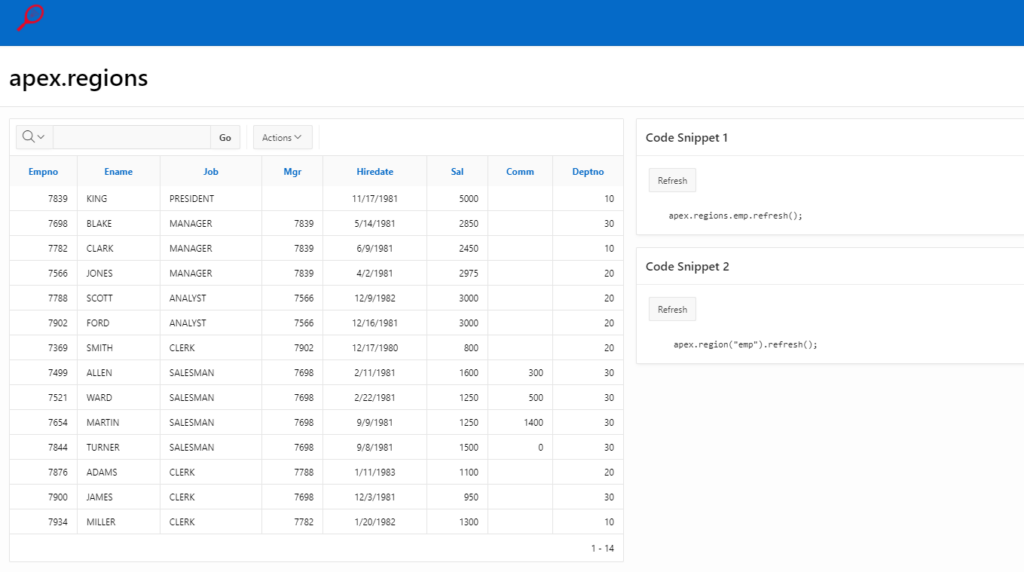Click the apex.region("emp").refresh() code text
Viewport: 1024px width, 572px height.
coord(745,344)
